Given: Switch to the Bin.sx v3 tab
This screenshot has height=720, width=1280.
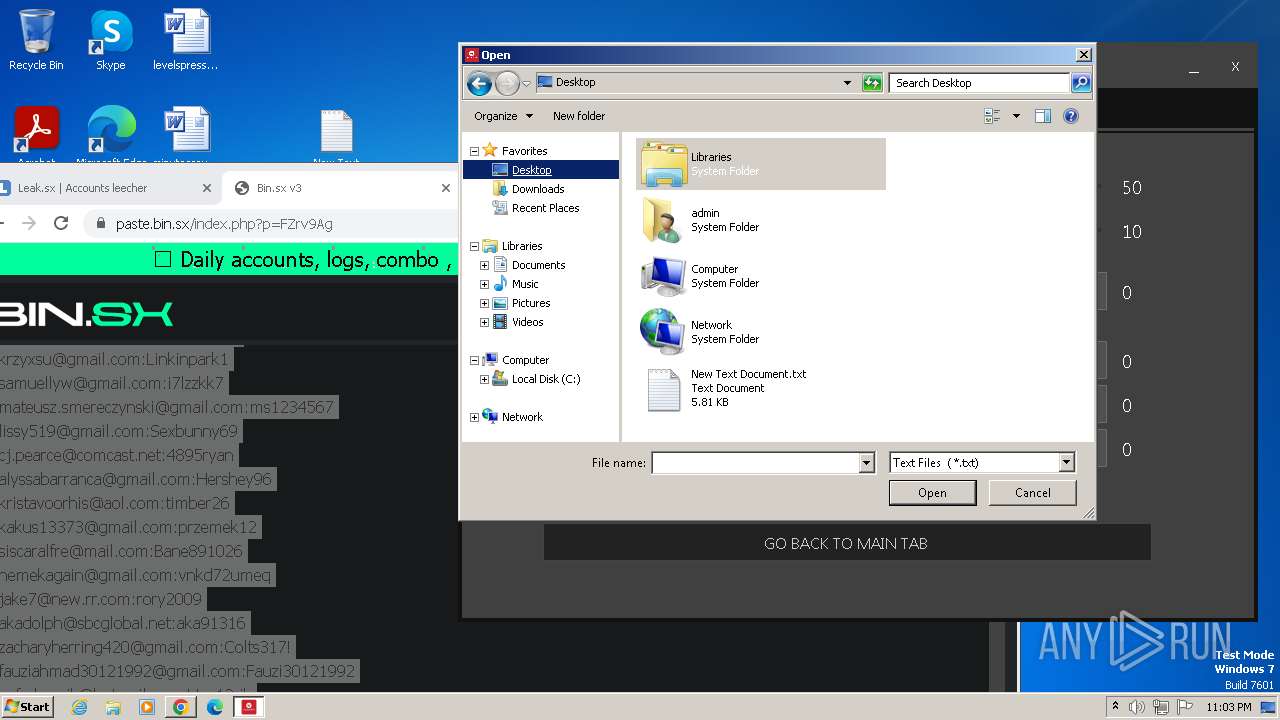Looking at the screenshot, I should (x=340, y=188).
